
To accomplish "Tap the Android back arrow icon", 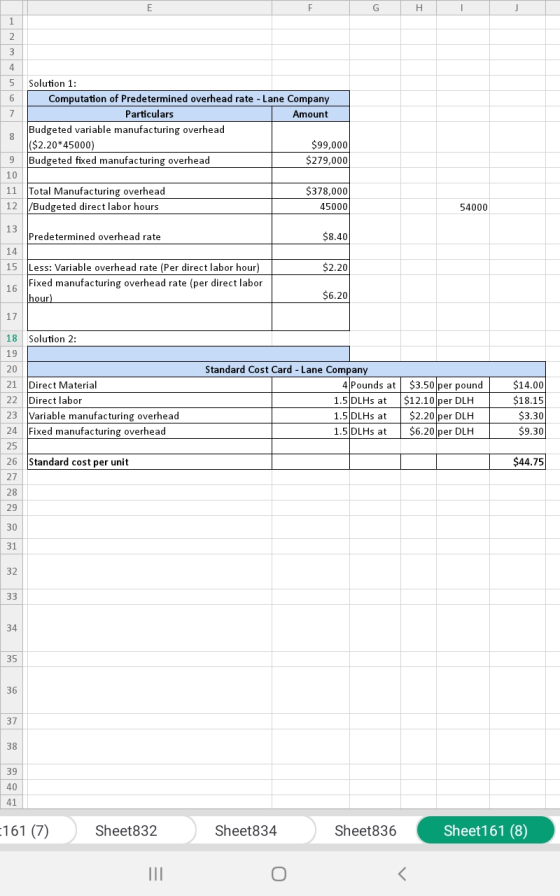I will click(402, 874).
